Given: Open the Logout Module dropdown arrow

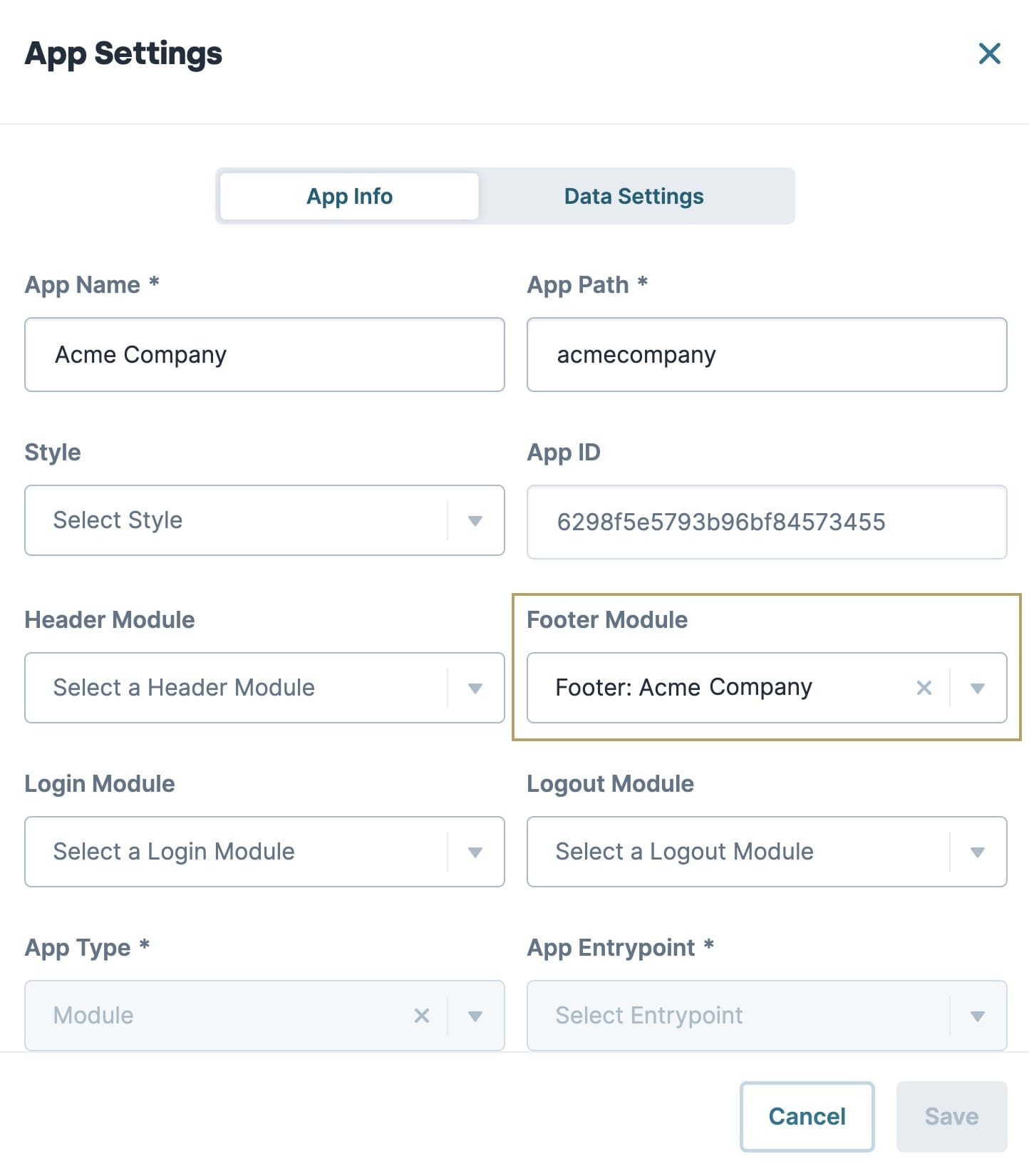Looking at the screenshot, I should tap(978, 852).
